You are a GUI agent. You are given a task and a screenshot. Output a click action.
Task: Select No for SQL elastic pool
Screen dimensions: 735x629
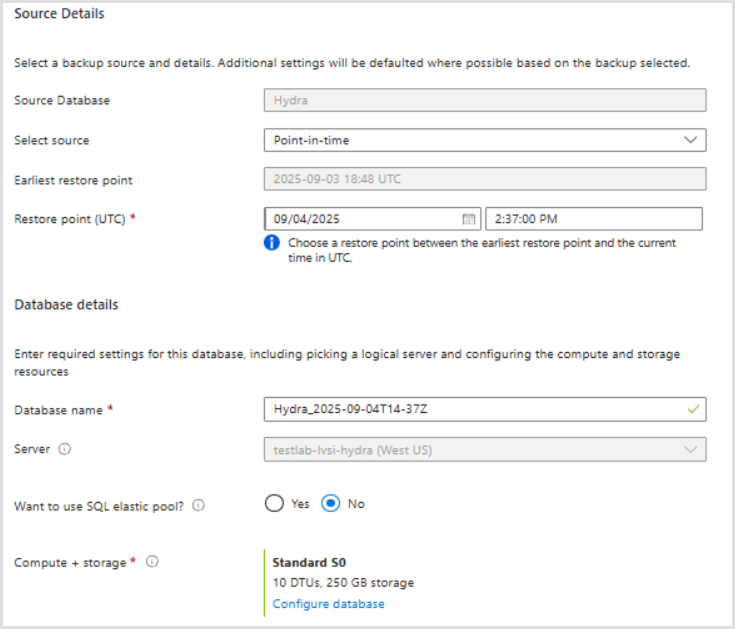(x=331, y=504)
